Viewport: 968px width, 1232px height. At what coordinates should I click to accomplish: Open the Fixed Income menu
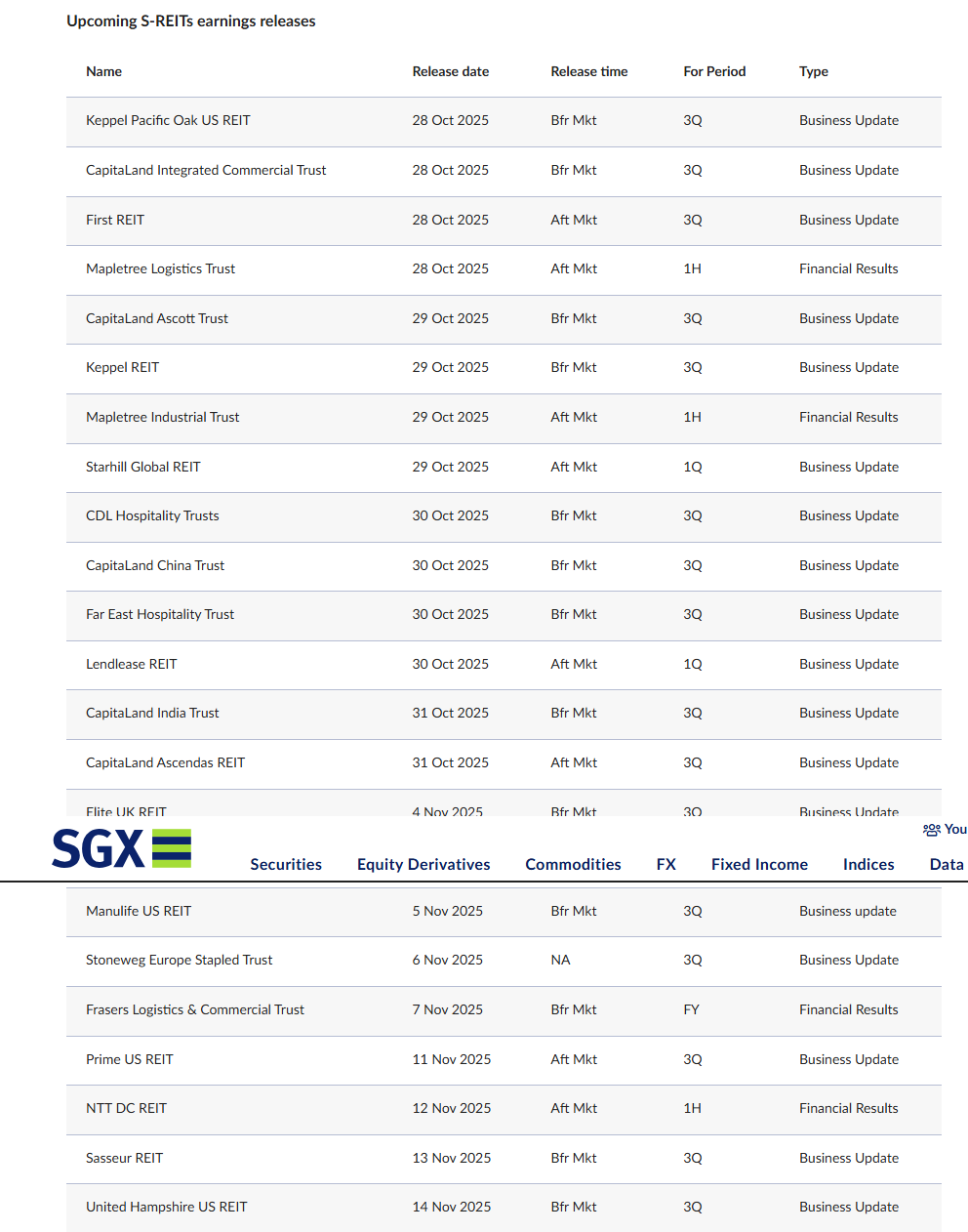tap(759, 864)
